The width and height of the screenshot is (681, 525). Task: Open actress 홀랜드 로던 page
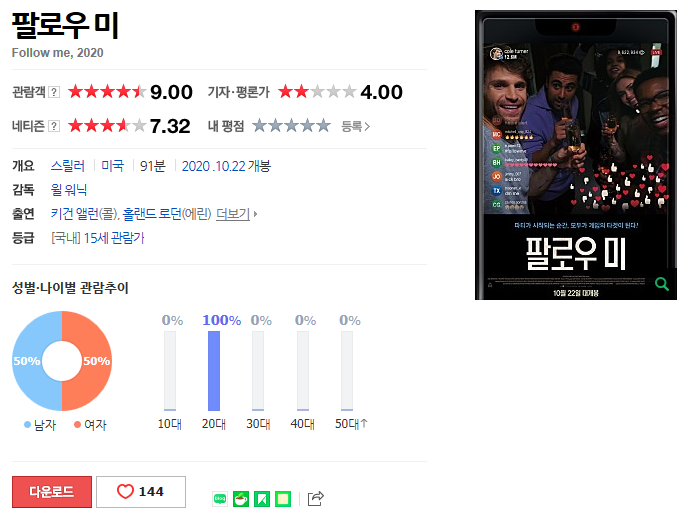point(152,214)
